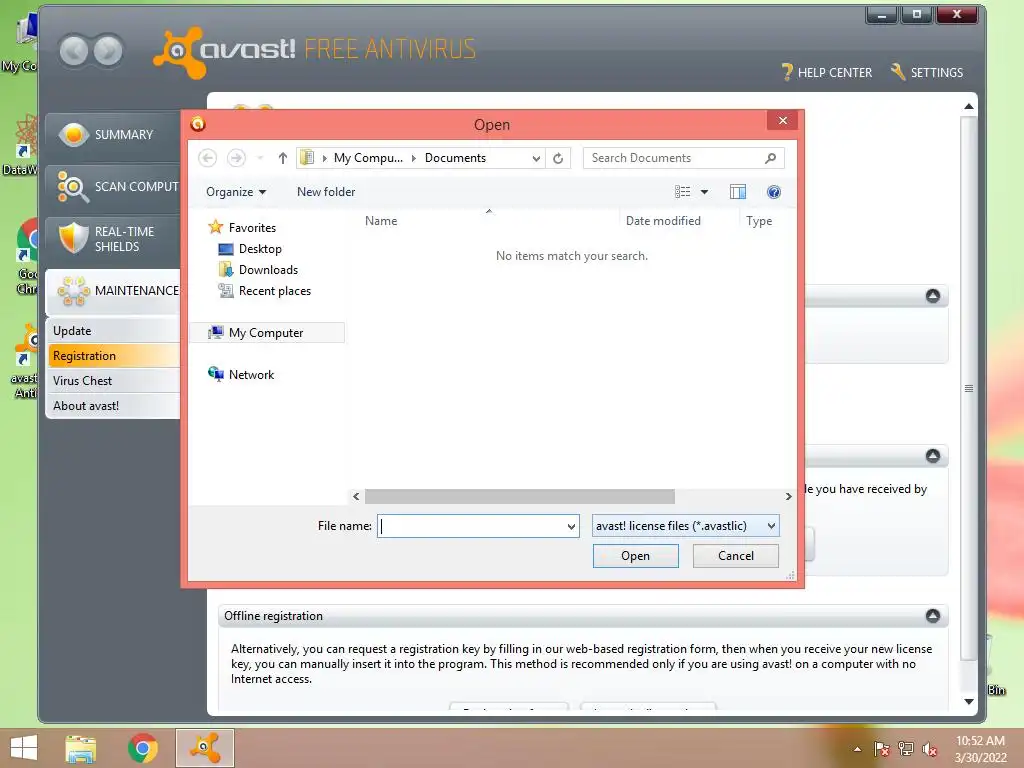This screenshot has height=768, width=1024.
Task: Click the Forward arrow in Open dialog
Action: [236, 158]
